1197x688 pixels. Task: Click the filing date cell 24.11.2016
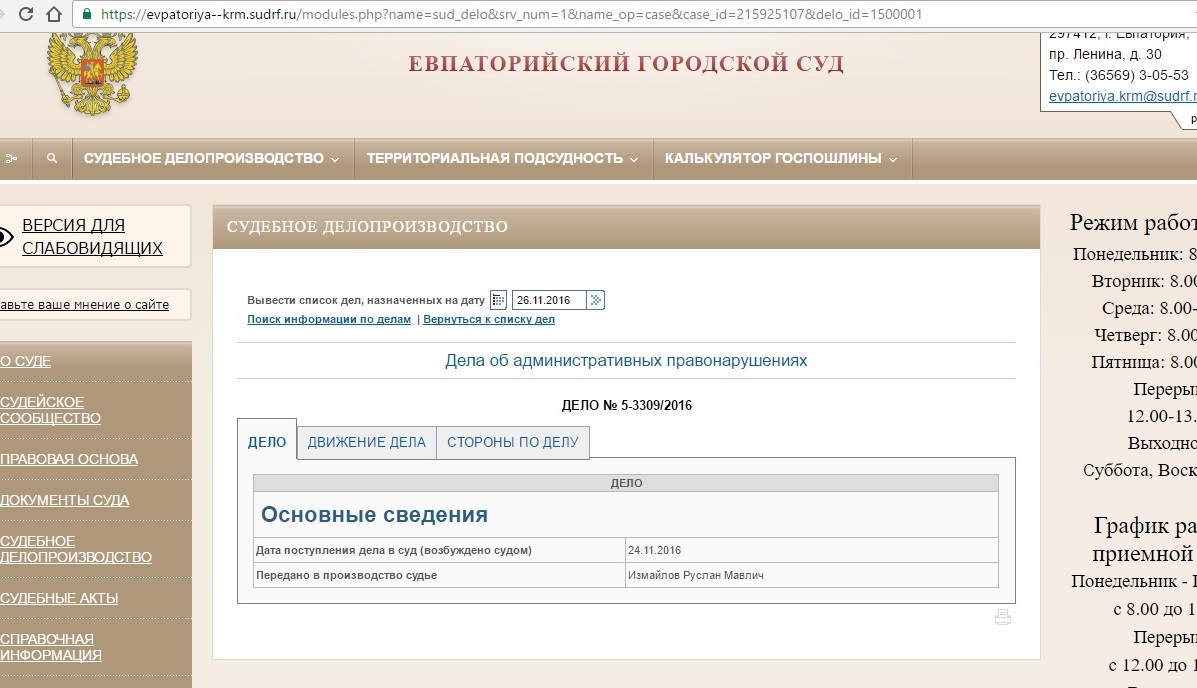click(x=654, y=550)
